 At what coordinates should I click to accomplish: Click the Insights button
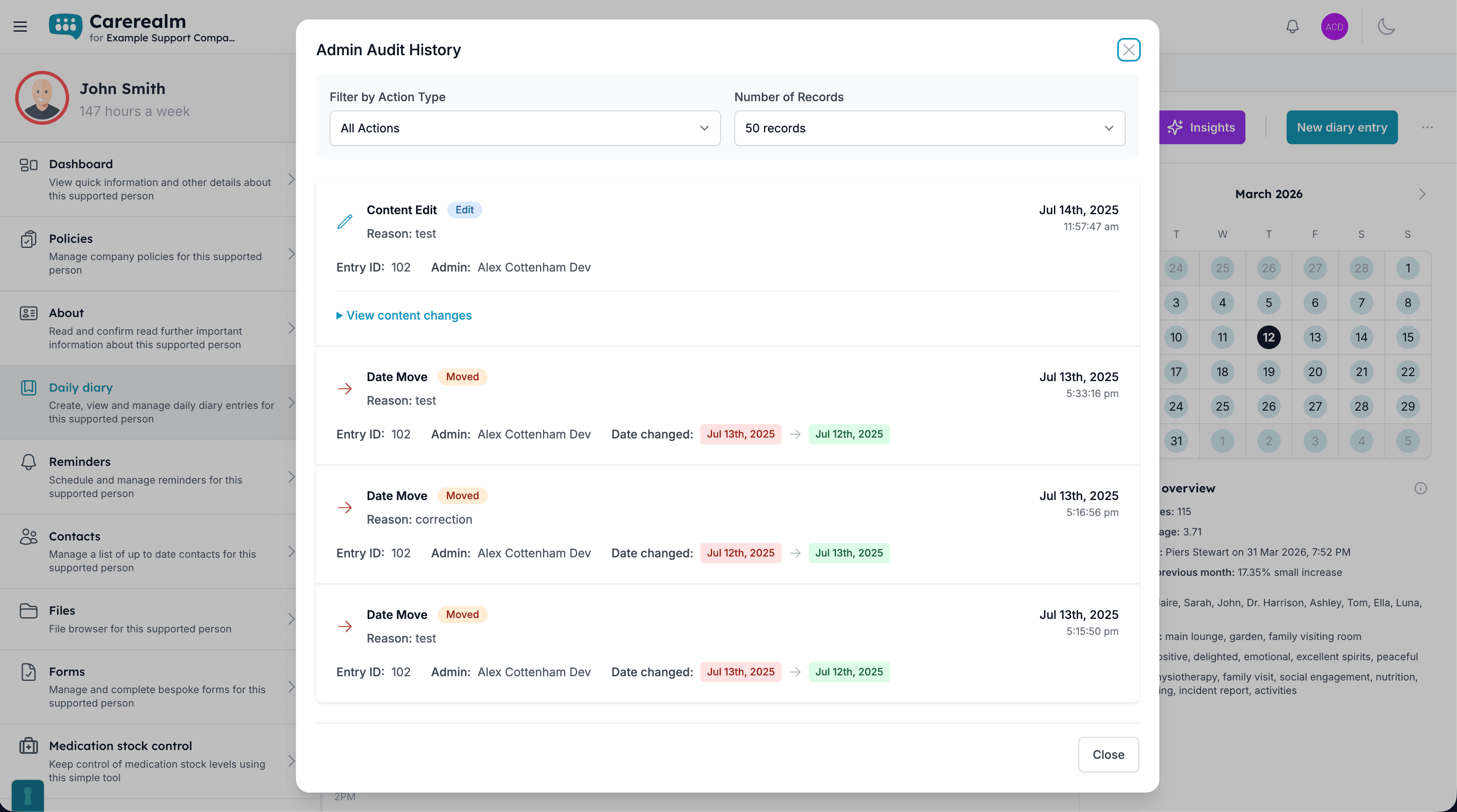pos(1202,127)
